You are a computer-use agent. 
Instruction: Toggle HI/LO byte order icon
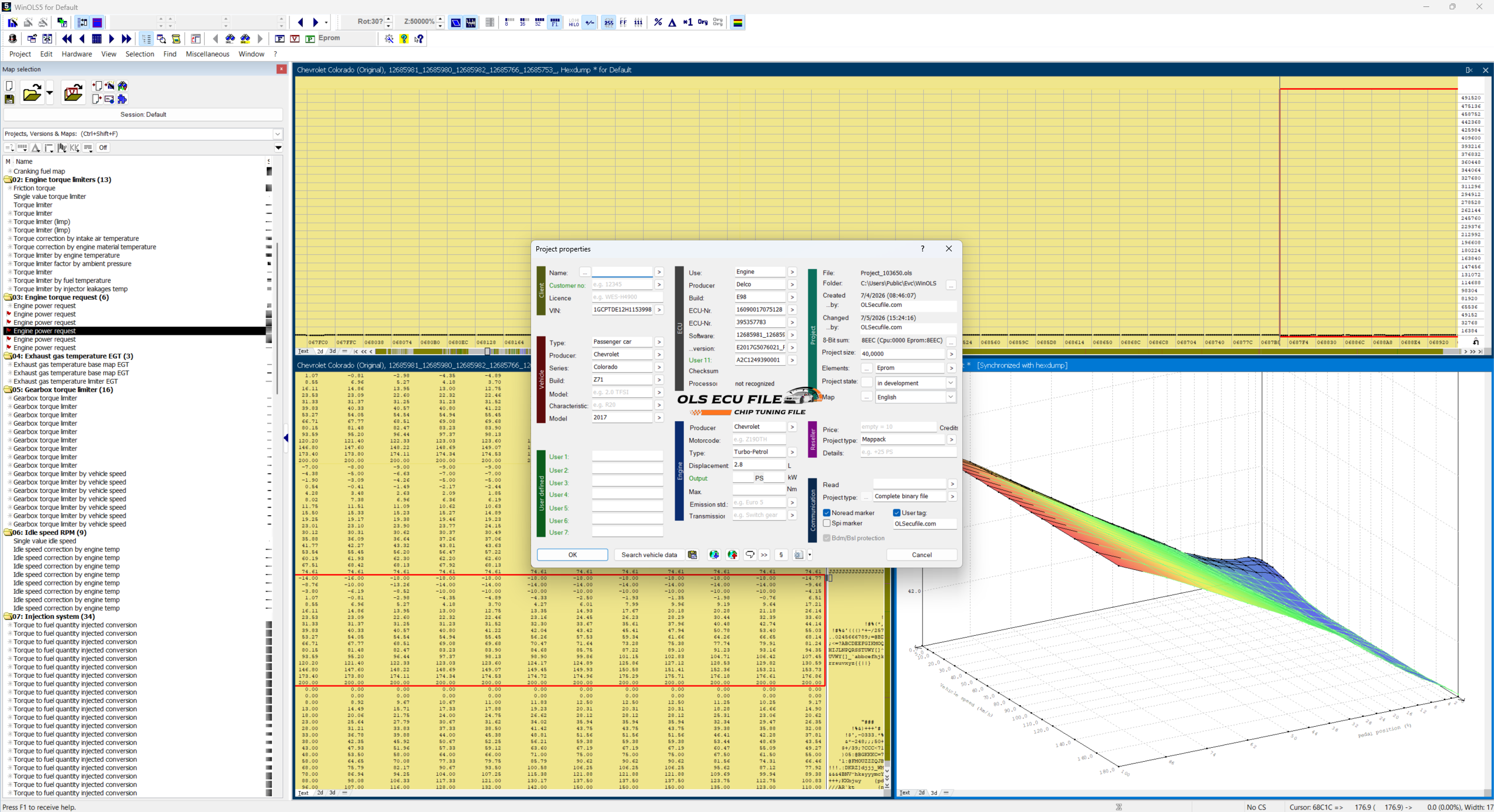[574, 22]
